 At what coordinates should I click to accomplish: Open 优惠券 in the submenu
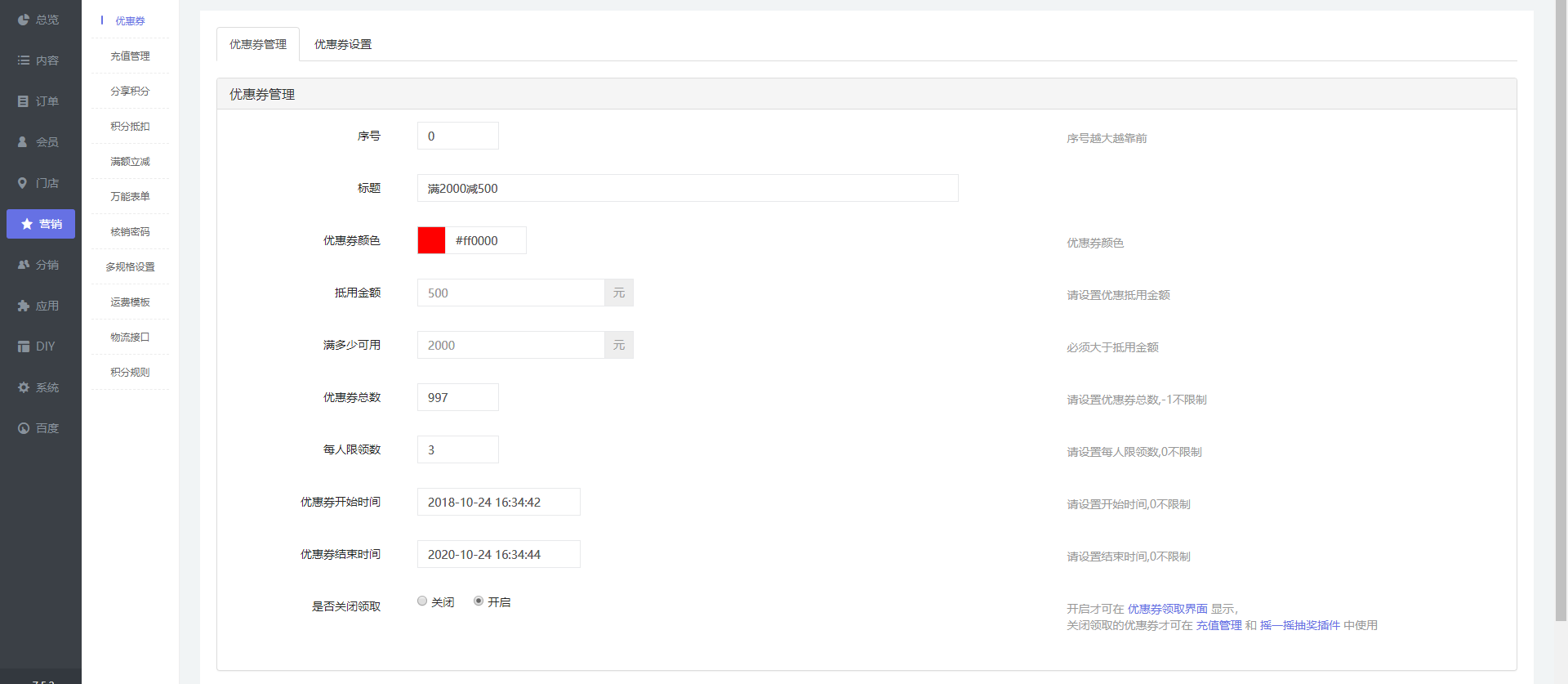click(x=130, y=20)
